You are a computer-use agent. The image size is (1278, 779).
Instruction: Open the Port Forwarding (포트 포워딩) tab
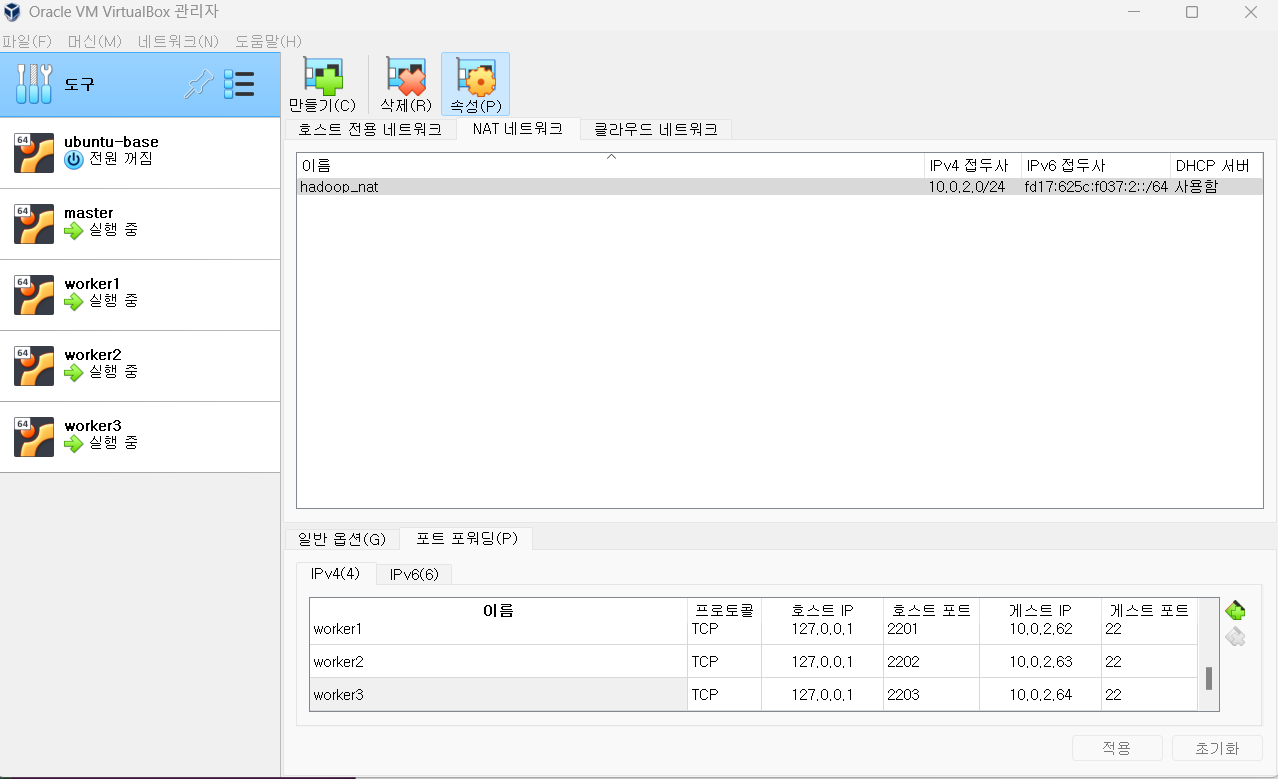[x=466, y=538]
